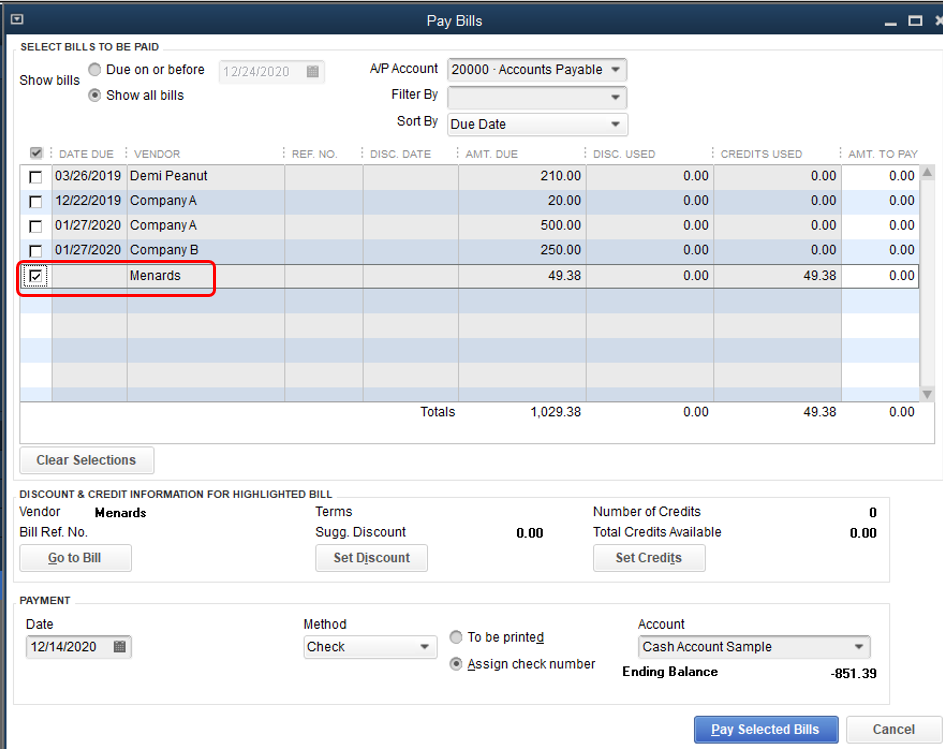Click the Cancel button
Viewport: 943px width, 749px height.
pyautogui.click(x=893, y=729)
